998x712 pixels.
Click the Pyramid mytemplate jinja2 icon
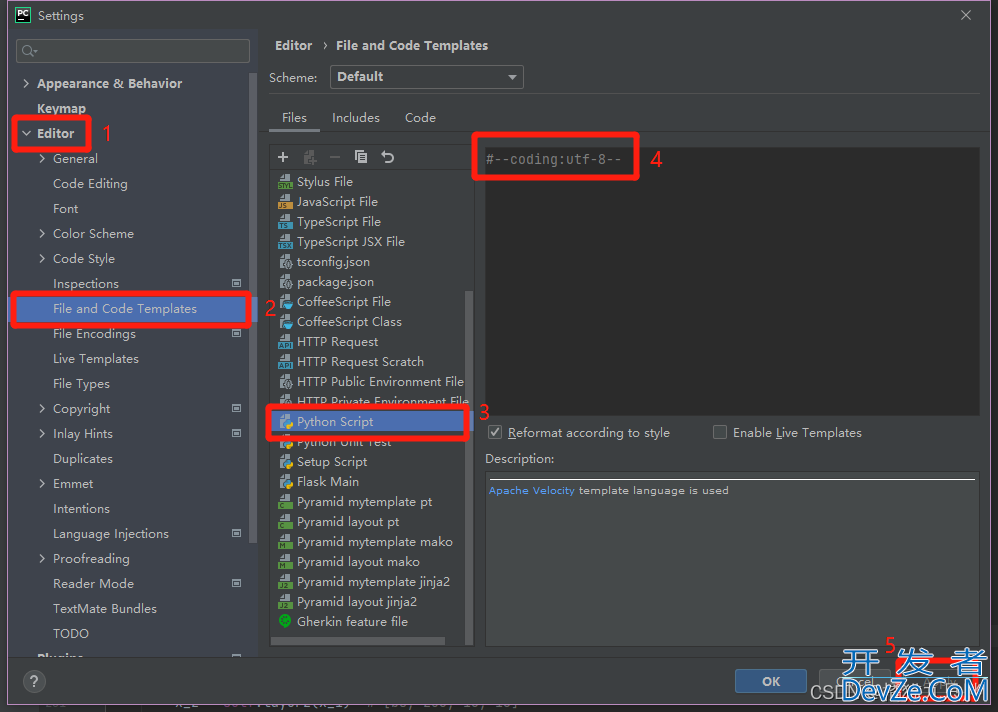285,582
